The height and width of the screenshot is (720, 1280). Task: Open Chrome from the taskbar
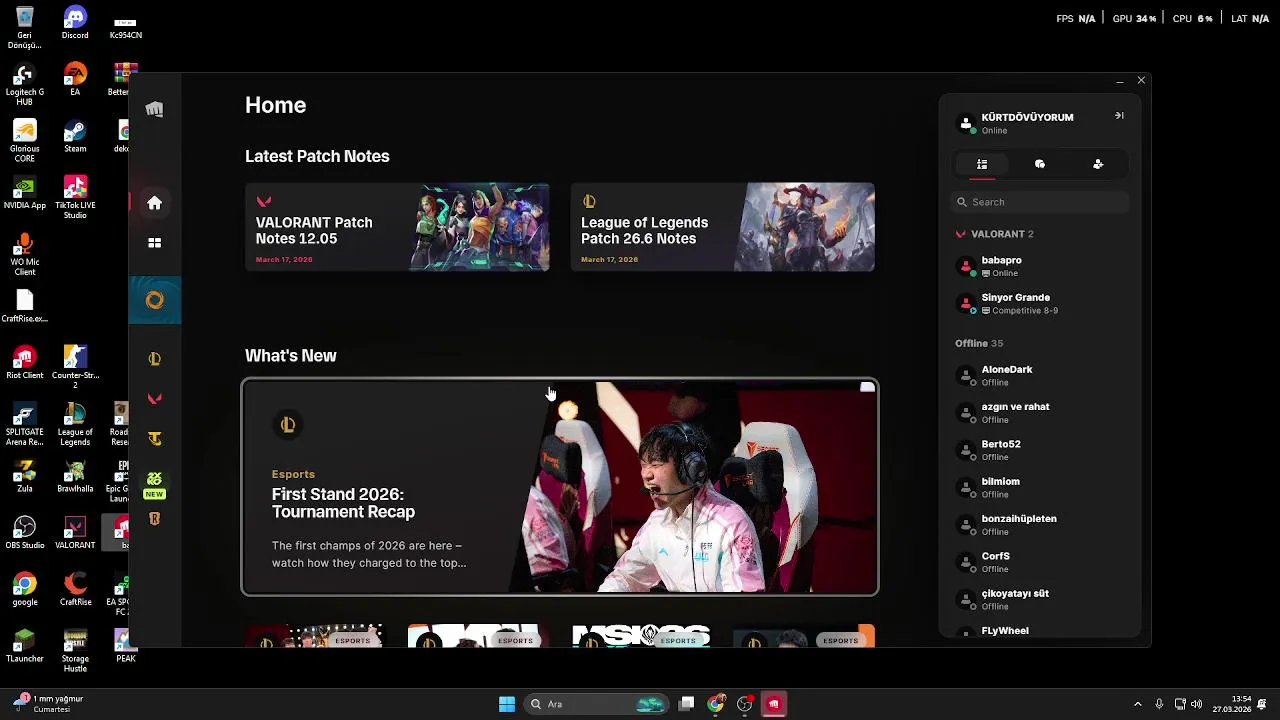pyautogui.click(x=716, y=704)
